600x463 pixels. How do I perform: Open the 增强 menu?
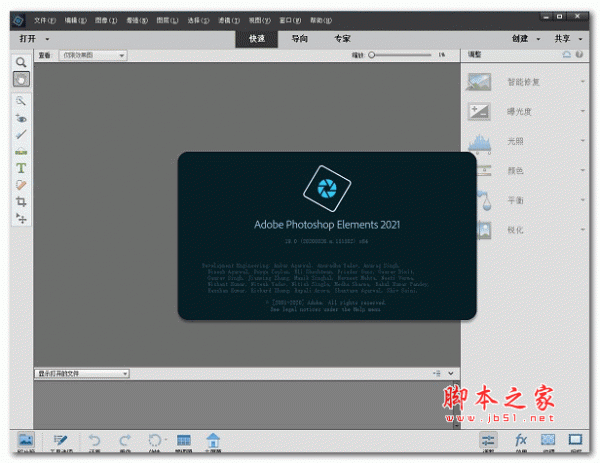[x=137, y=20]
